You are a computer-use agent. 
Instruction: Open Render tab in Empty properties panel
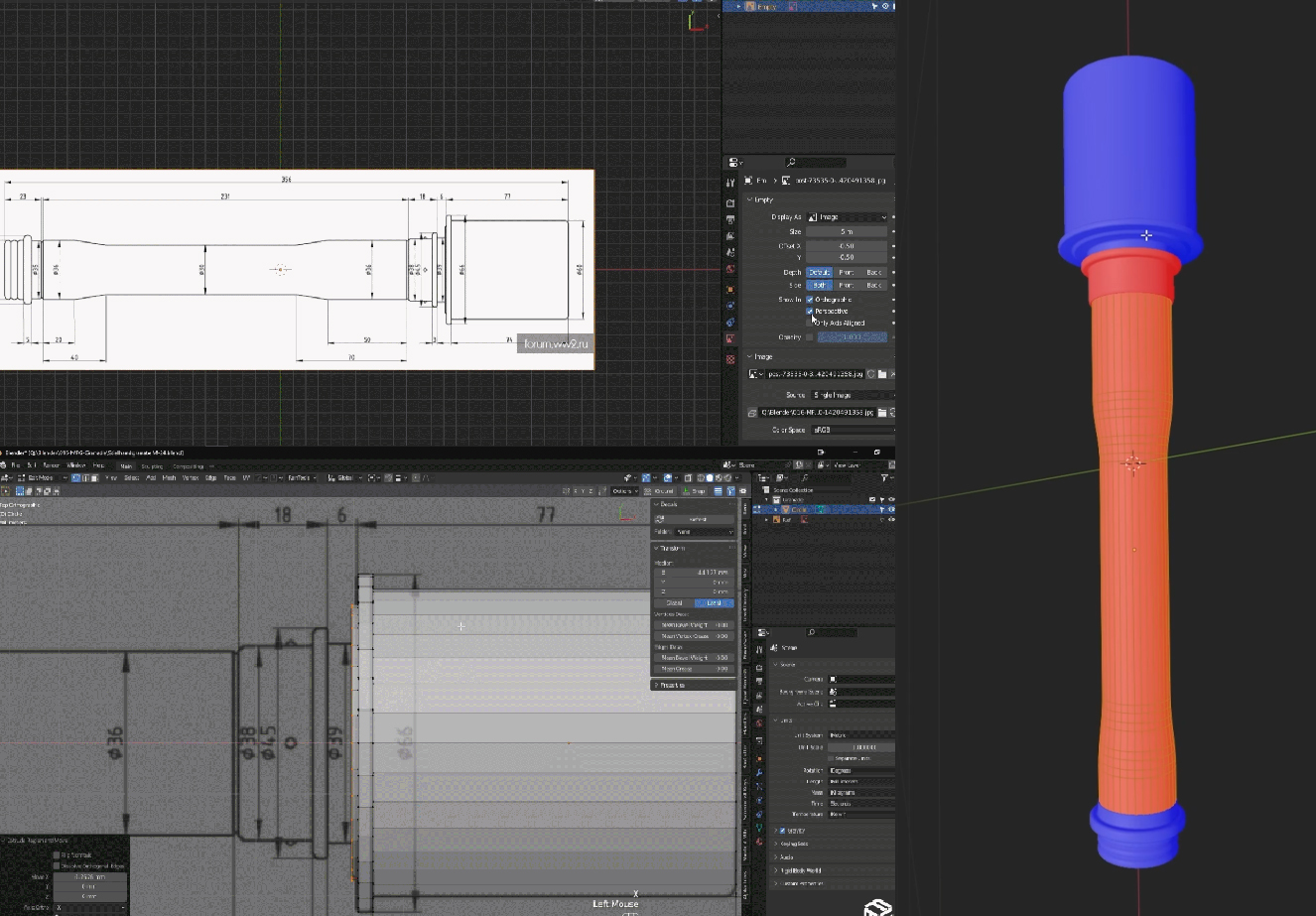coord(730,202)
